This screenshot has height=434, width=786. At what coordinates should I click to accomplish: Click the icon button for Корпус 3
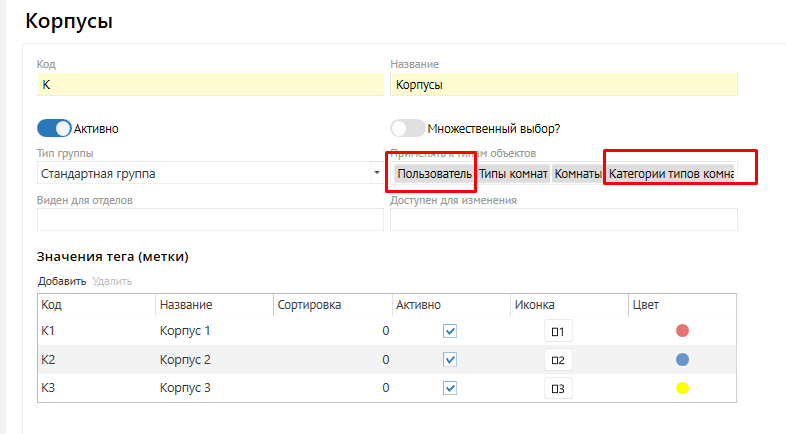click(x=558, y=389)
